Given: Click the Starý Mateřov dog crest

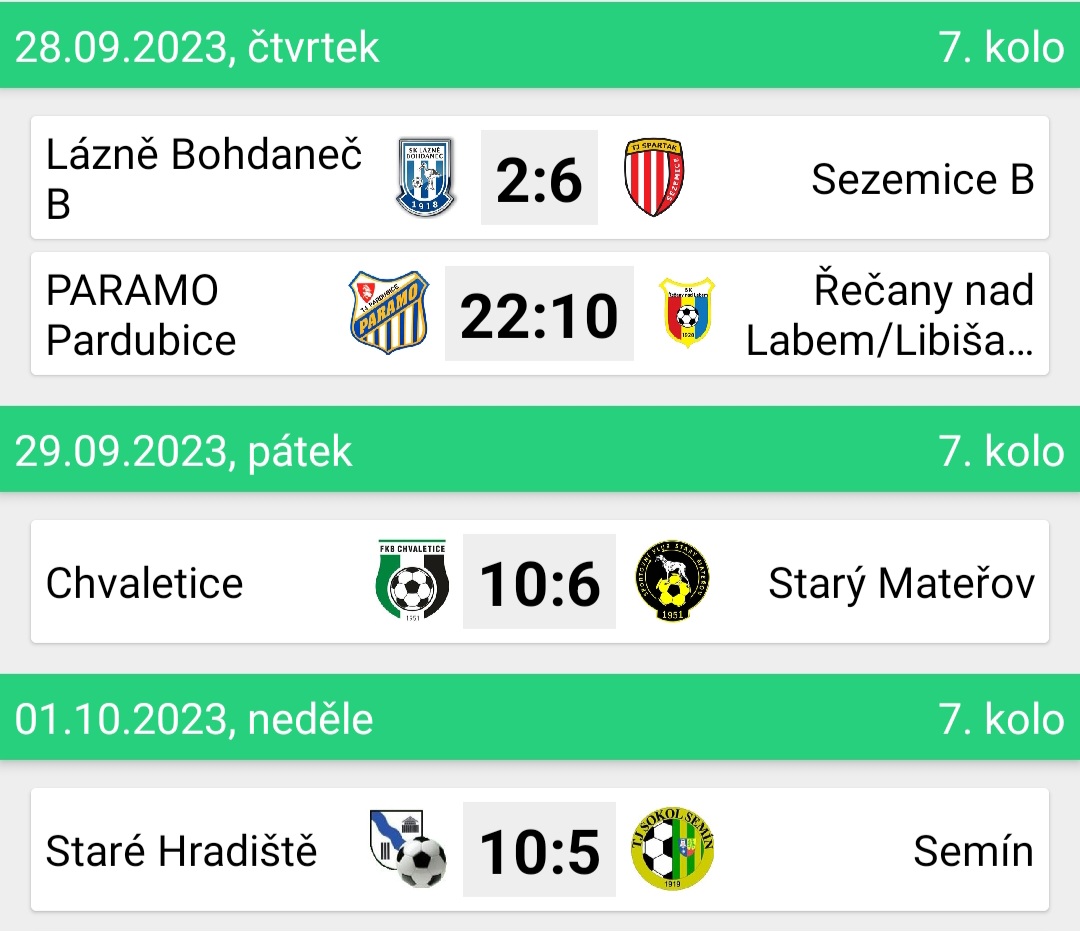Looking at the screenshot, I should click(672, 581).
